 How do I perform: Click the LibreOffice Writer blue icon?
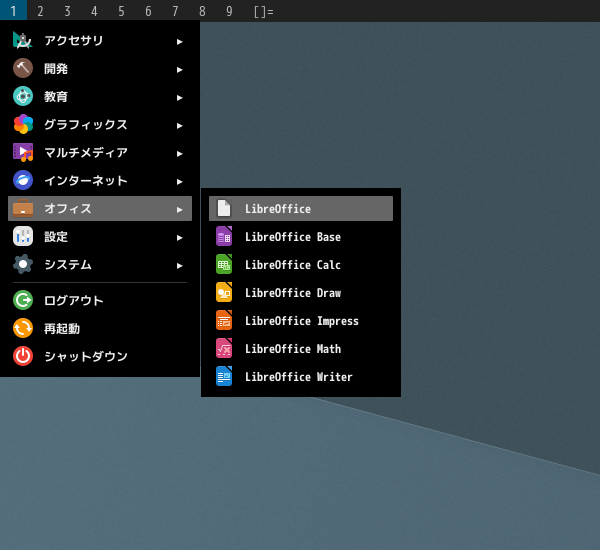[224, 377]
